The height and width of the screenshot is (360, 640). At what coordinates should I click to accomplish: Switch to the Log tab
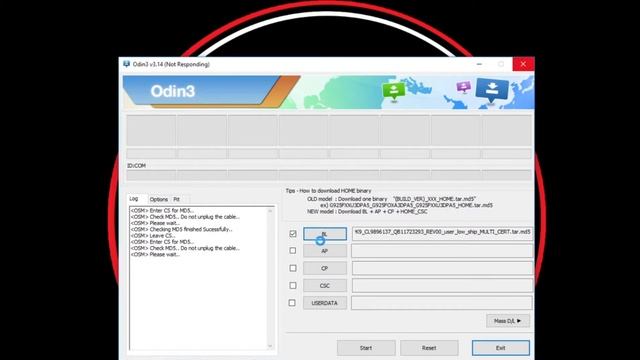(x=134, y=199)
